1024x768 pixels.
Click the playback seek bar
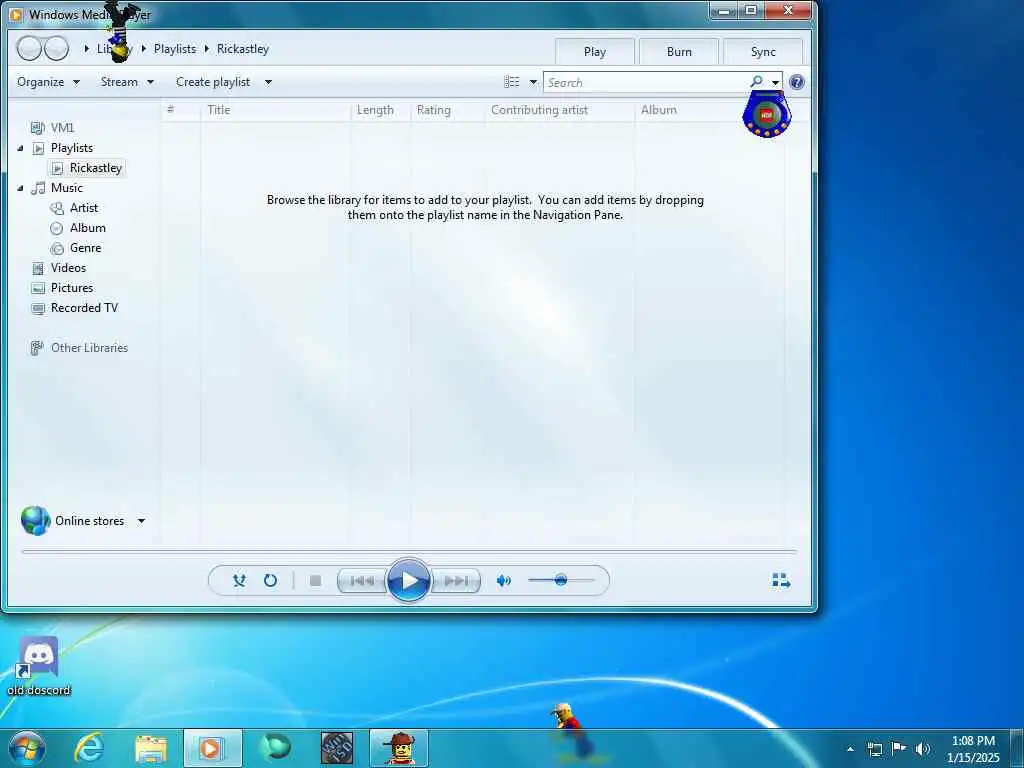(x=409, y=552)
